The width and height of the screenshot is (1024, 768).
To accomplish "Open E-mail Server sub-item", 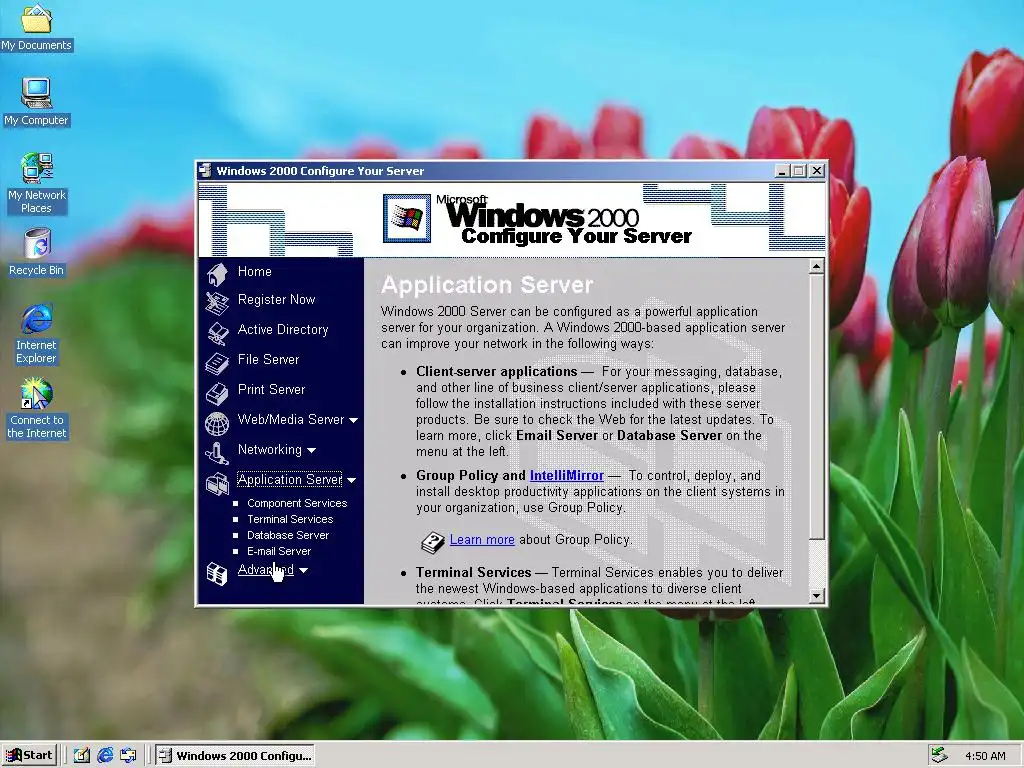I will tap(279, 551).
